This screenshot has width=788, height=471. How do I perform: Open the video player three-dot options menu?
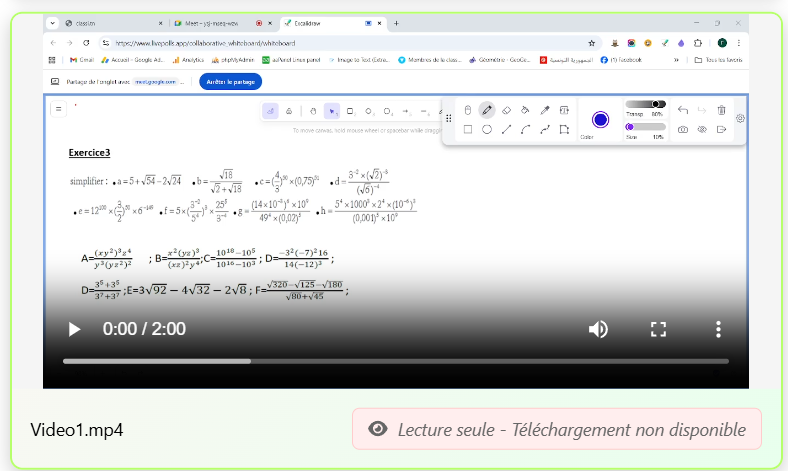coord(718,329)
